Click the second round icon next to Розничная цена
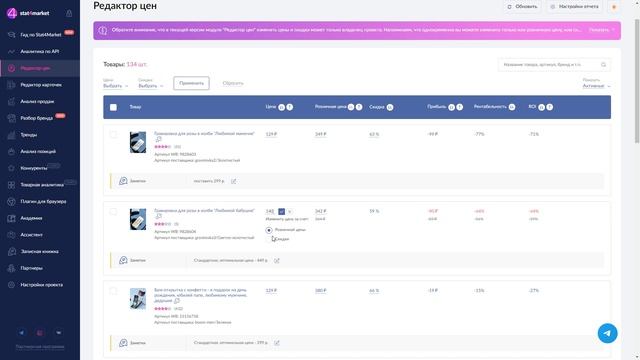The image size is (640, 360). click(359, 107)
